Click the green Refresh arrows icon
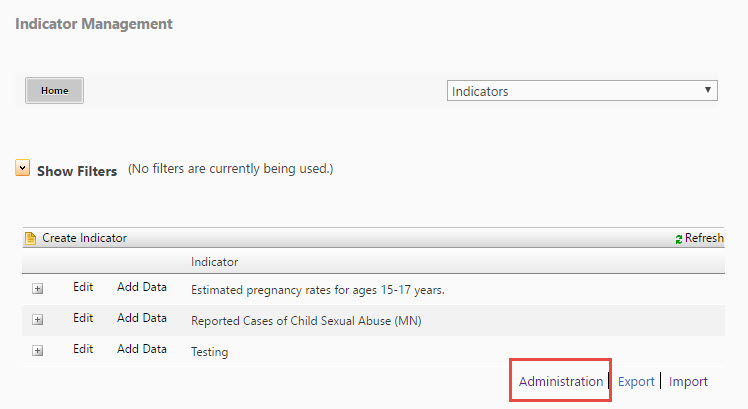This screenshot has width=748, height=409. [678, 239]
